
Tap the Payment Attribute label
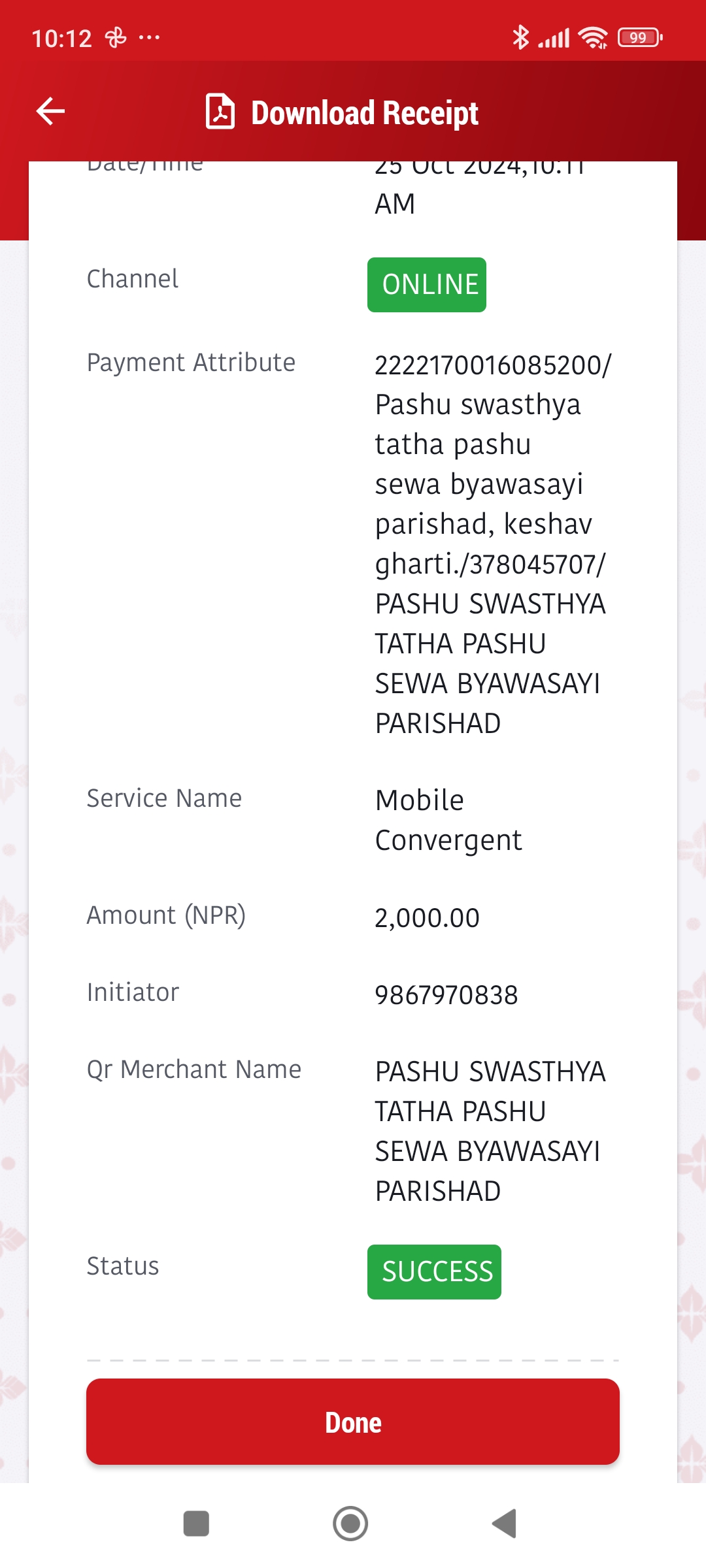[191, 363]
